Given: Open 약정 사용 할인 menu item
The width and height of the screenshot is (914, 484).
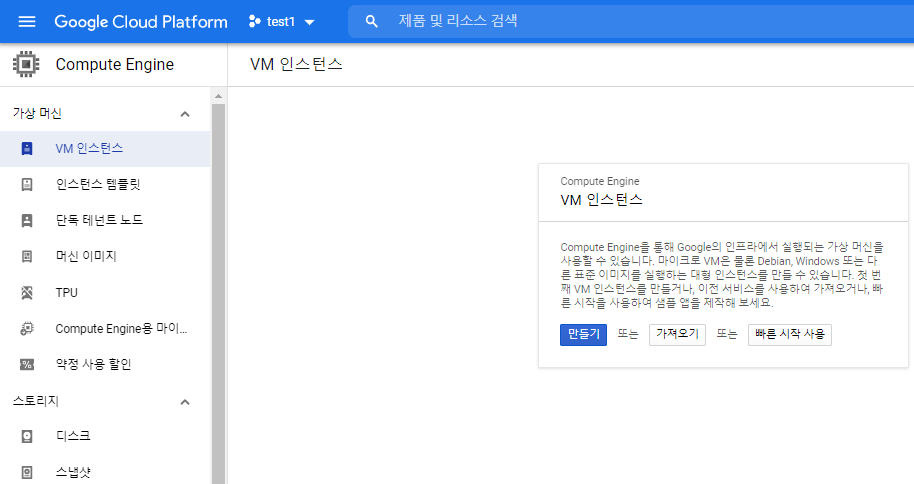Looking at the screenshot, I should [105, 365].
